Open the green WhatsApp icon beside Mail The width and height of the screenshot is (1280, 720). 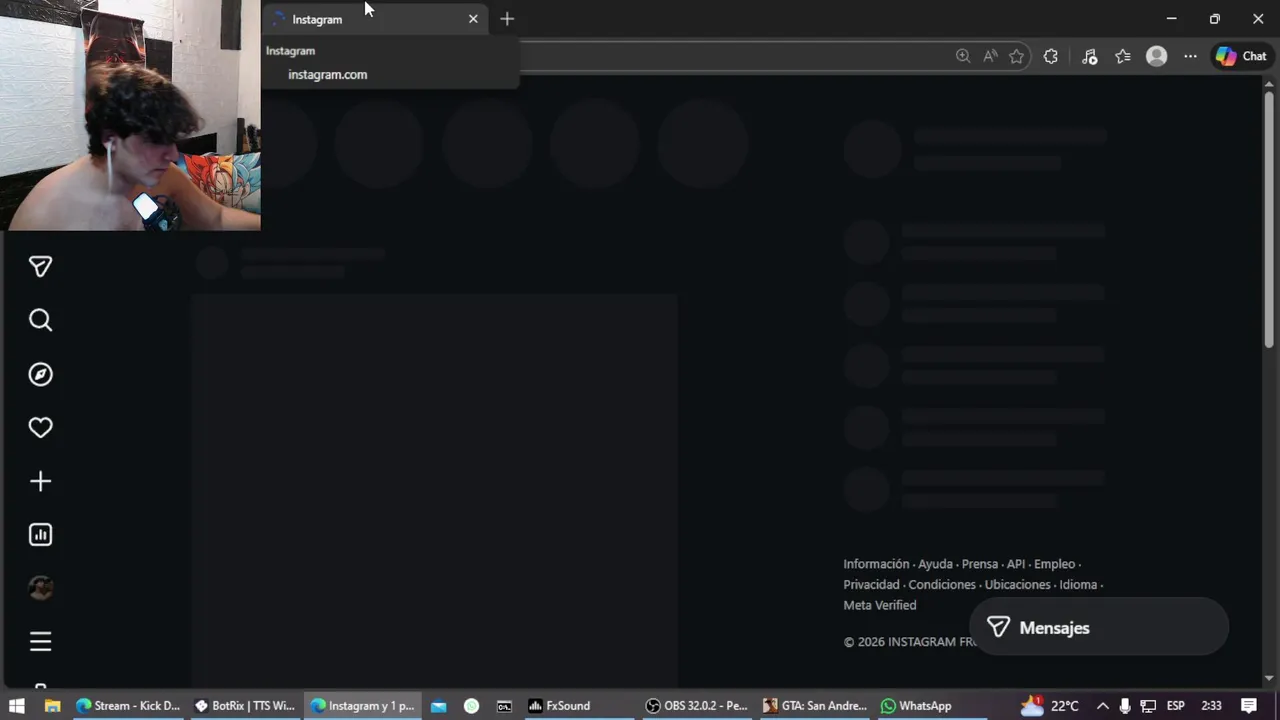[471, 706]
